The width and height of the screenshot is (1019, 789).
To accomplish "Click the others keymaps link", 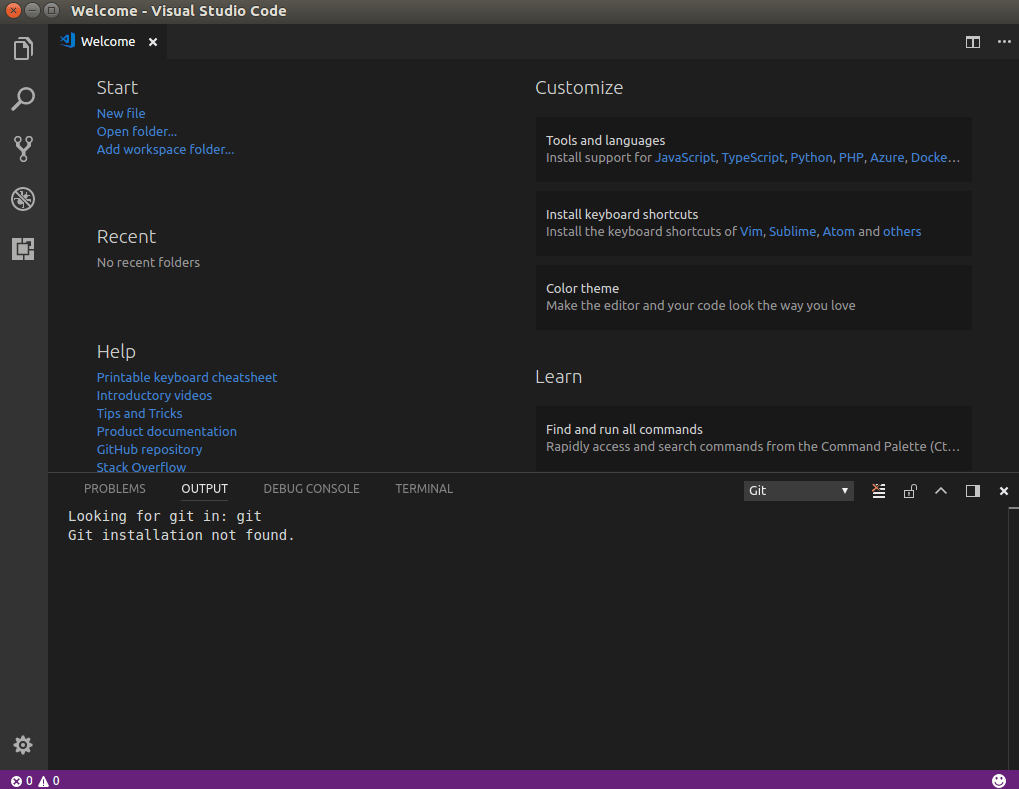I will pyautogui.click(x=901, y=232).
